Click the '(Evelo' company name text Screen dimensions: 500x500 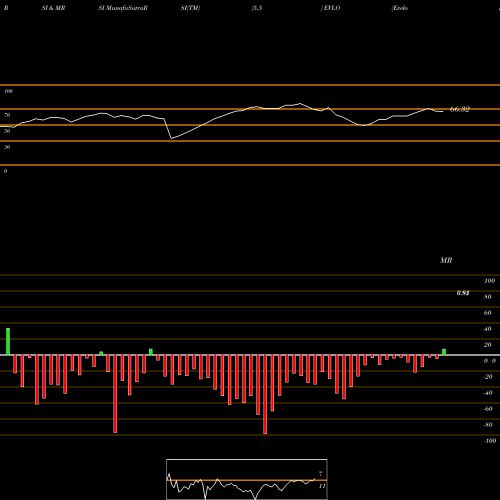[400, 8]
